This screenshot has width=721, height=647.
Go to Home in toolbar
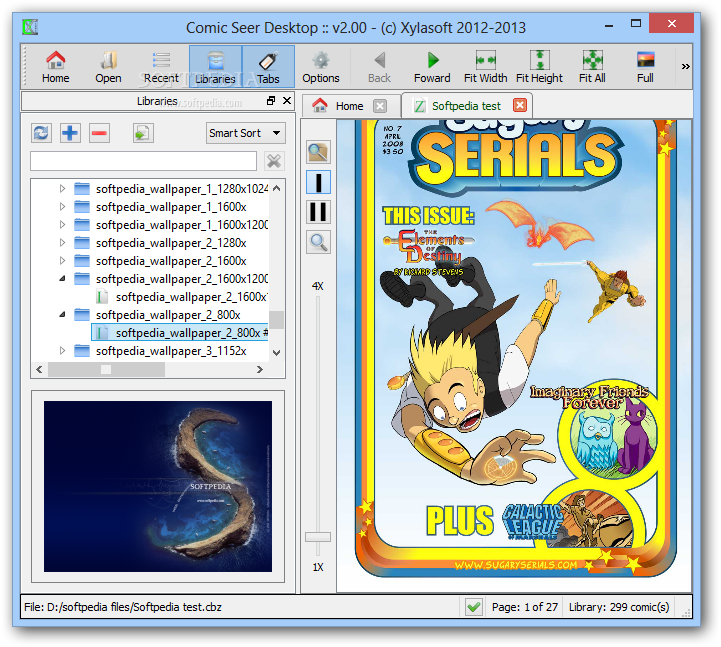pyautogui.click(x=56, y=67)
